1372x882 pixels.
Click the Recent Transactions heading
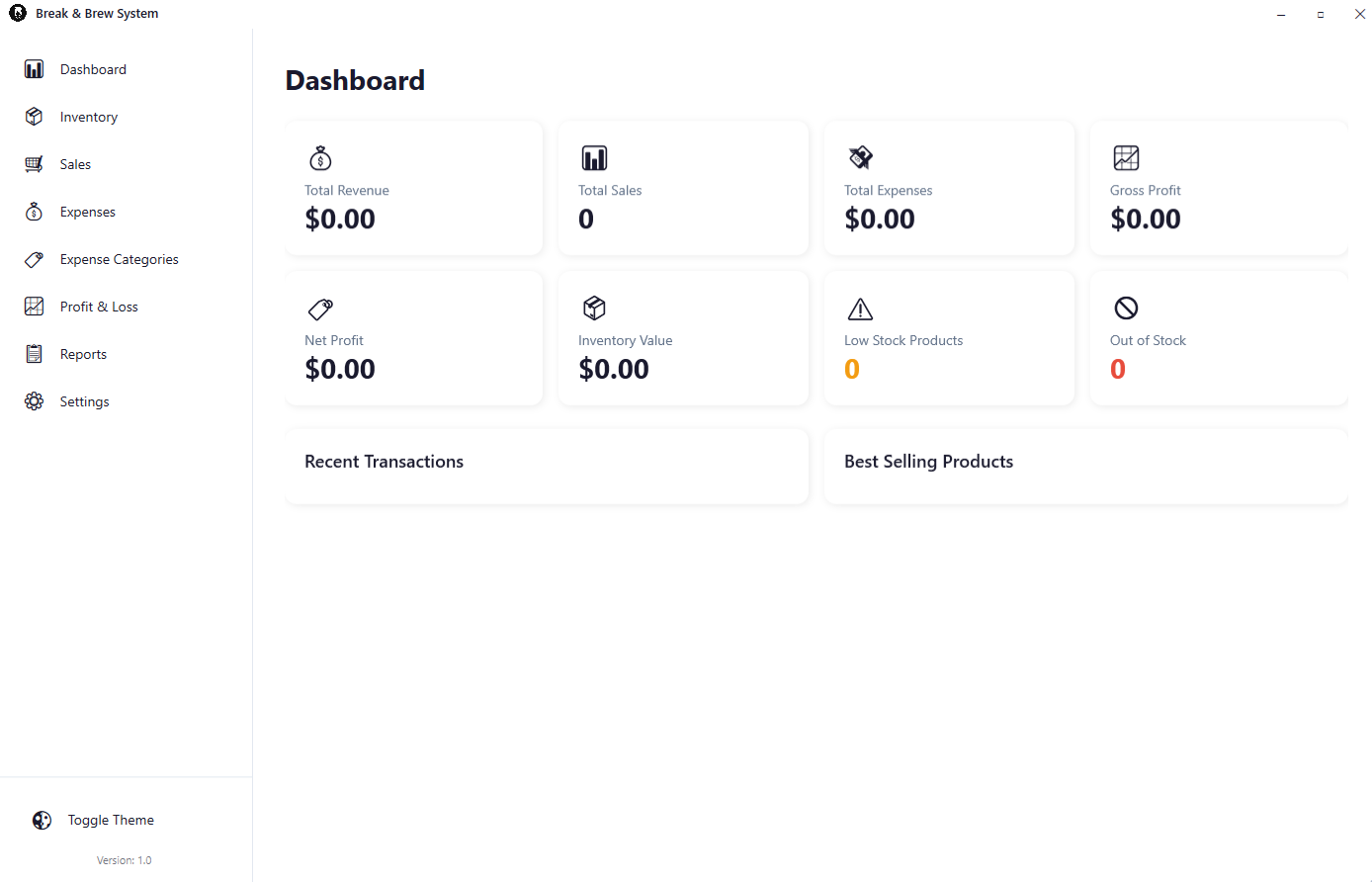click(x=384, y=462)
